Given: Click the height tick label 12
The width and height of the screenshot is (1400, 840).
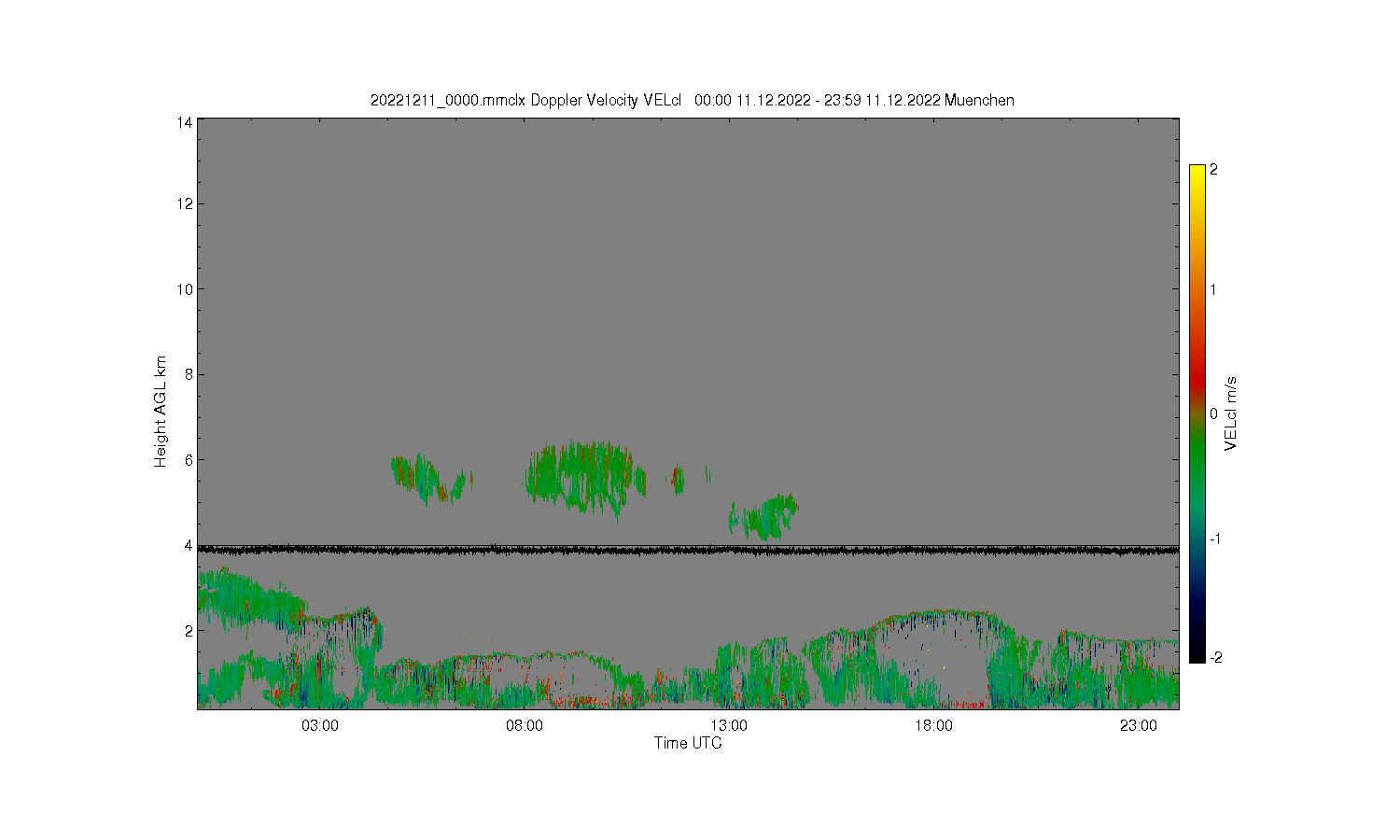Looking at the screenshot, I should (x=185, y=203).
